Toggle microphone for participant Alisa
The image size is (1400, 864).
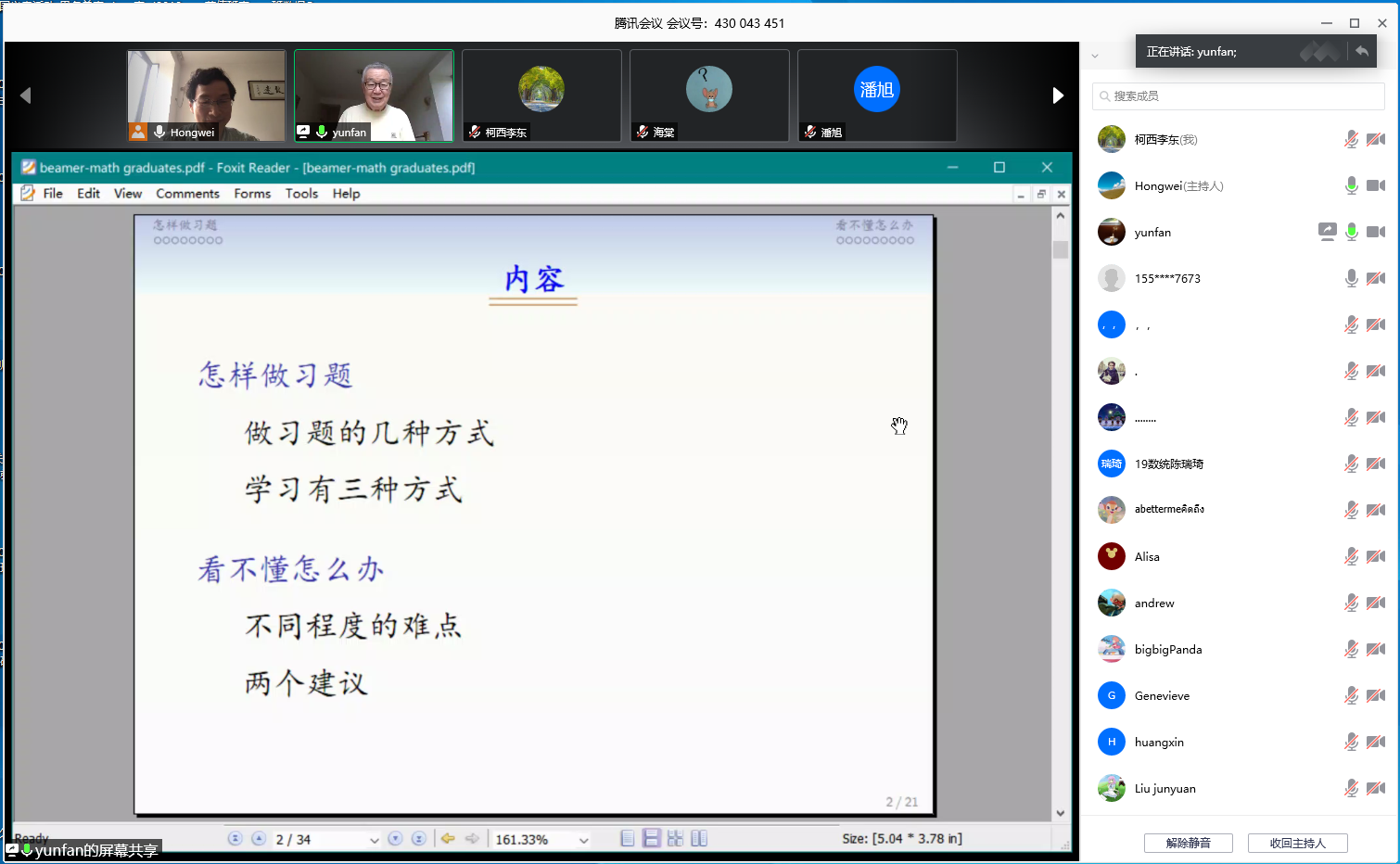point(1351,557)
